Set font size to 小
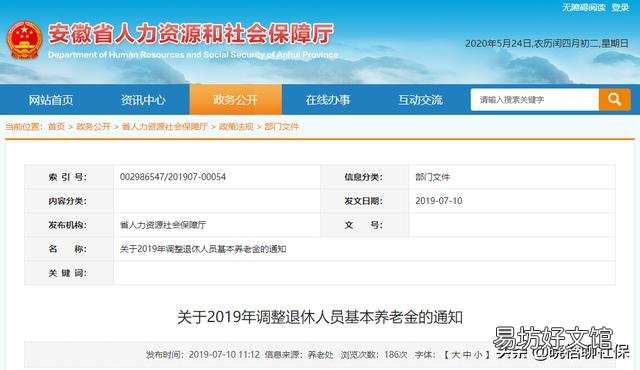 tap(478, 354)
